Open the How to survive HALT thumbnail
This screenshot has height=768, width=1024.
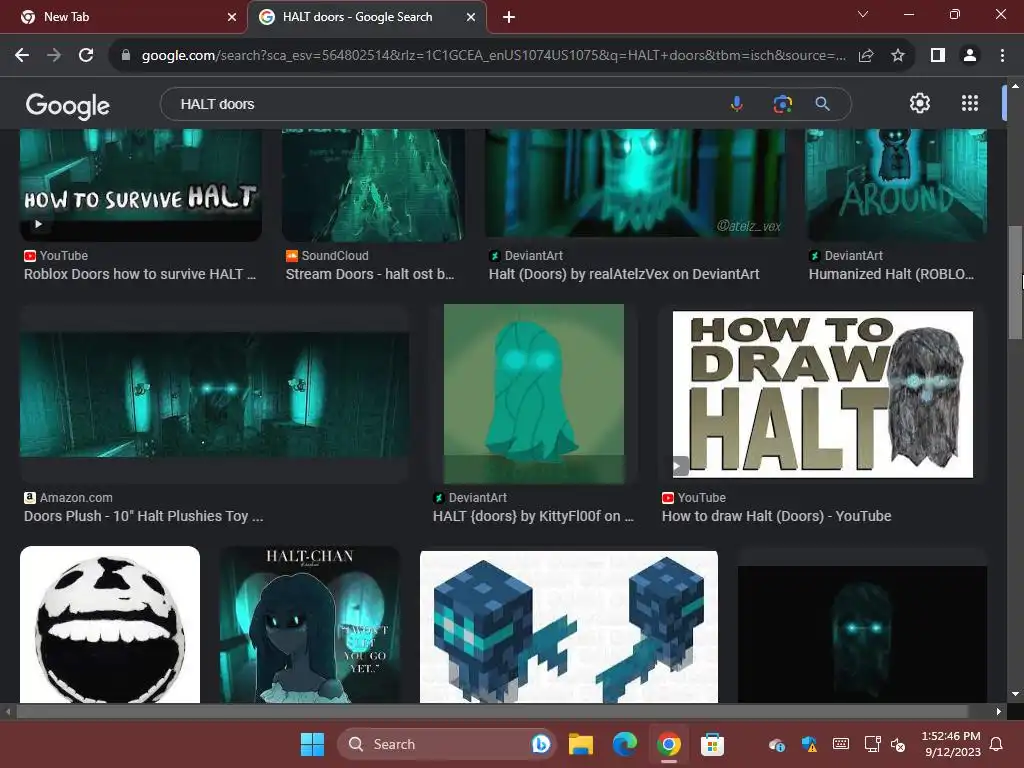point(140,184)
